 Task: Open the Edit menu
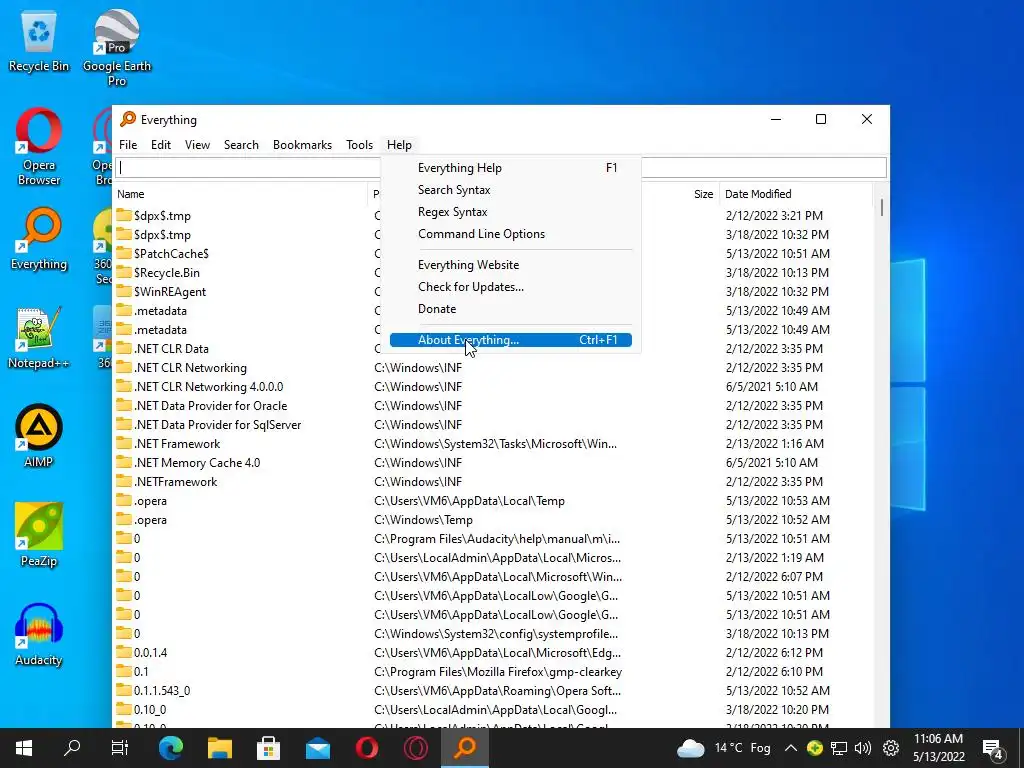pyautogui.click(x=161, y=145)
